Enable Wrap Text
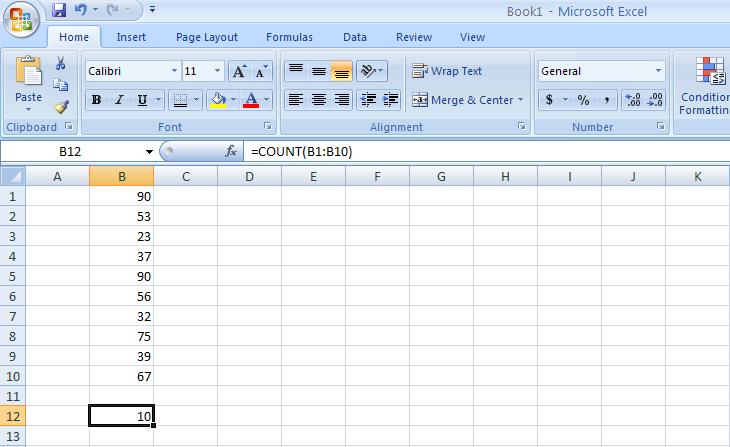The height and width of the screenshot is (447, 730). coord(447,71)
